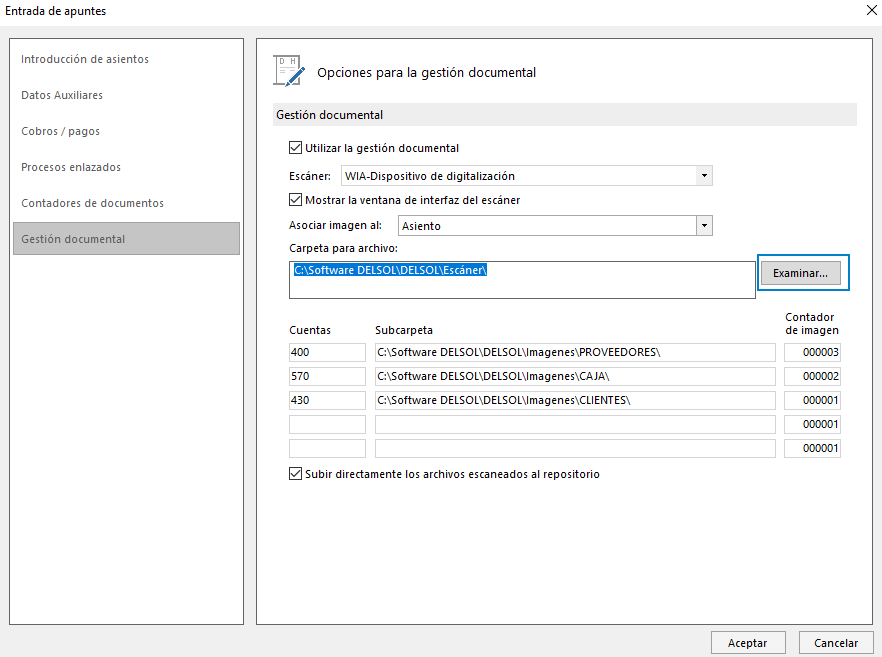The image size is (882, 657).
Task: Click the Cancelar button
Action: (x=836, y=642)
